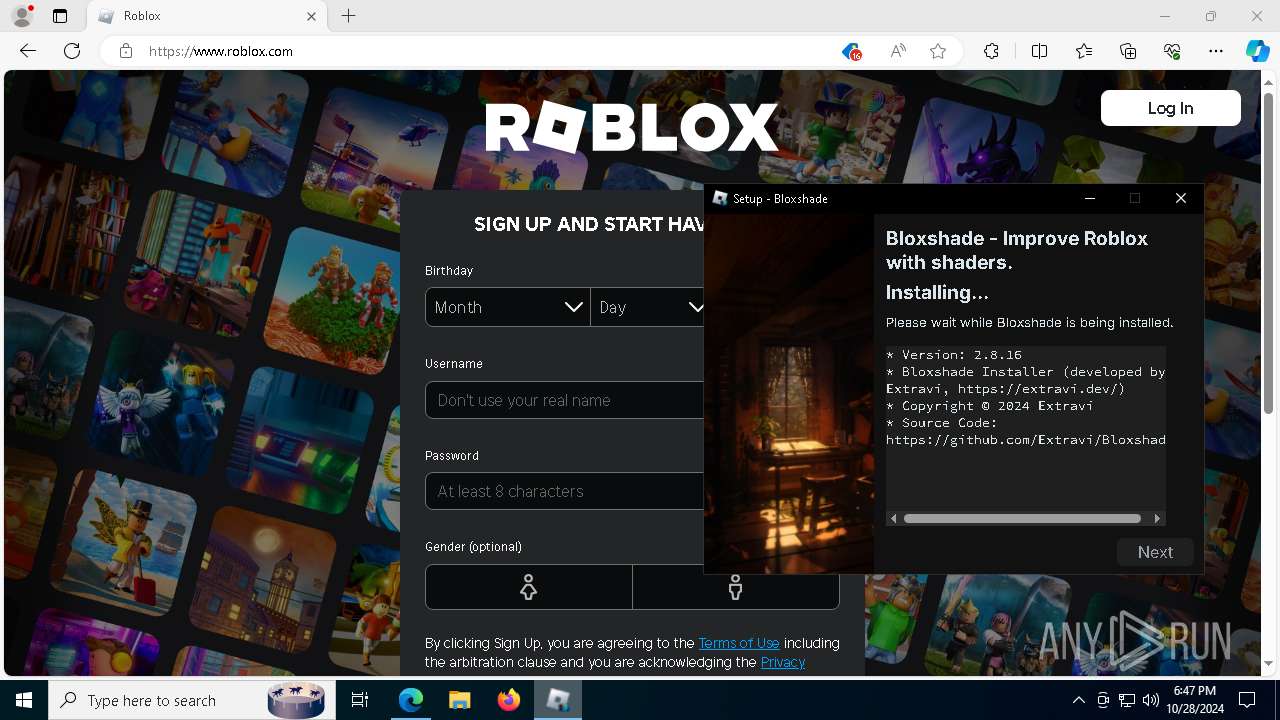
Task: Refresh the Roblox page
Action: coord(72,51)
